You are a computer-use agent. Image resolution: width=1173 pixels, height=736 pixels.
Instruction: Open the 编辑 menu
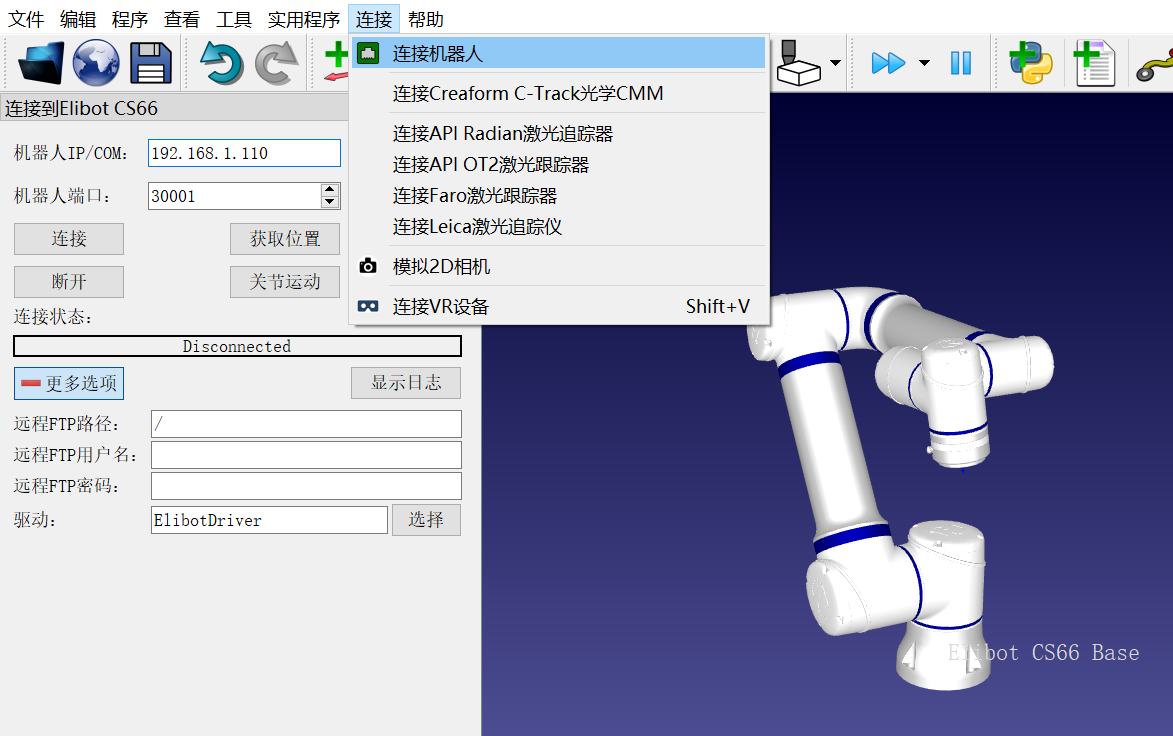tap(78, 19)
